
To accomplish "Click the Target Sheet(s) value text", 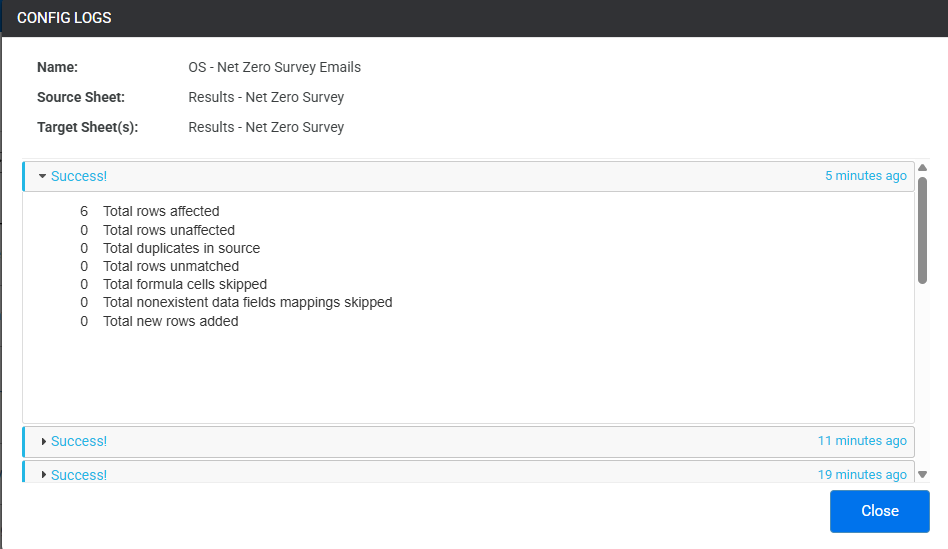I will [x=266, y=128].
